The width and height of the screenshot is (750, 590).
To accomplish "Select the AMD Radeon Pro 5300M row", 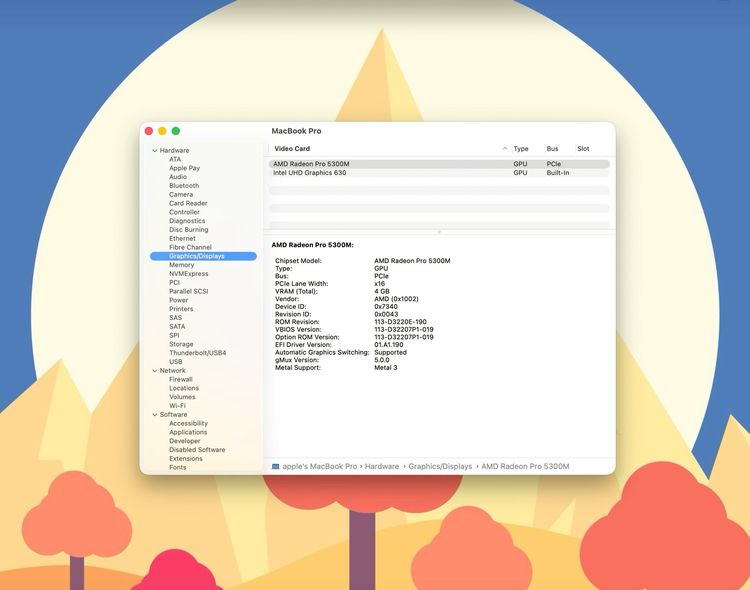I will pyautogui.click(x=312, y=164).
